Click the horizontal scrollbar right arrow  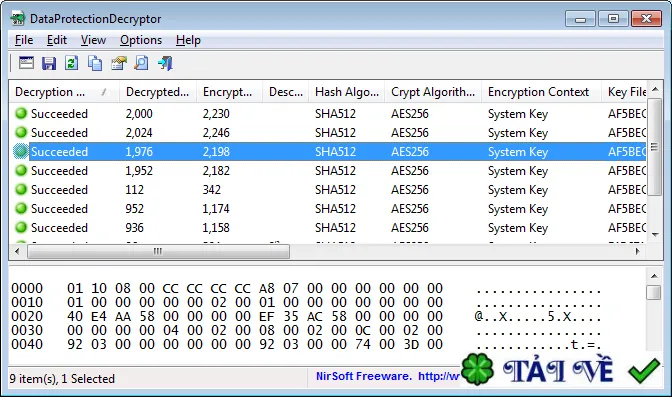coord(638,251)
